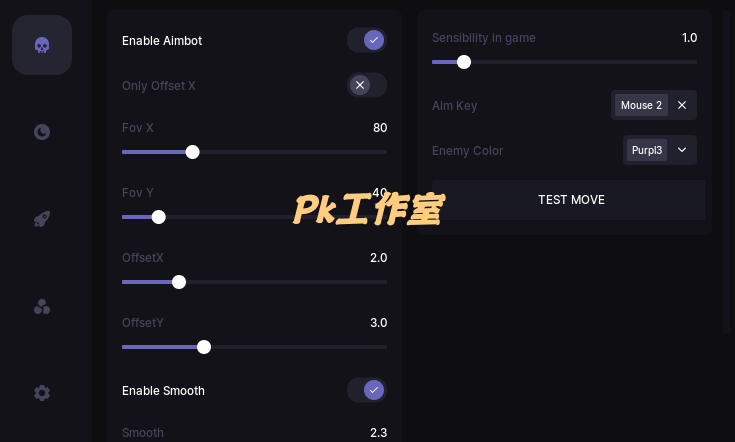
Task: Toggle off Enable Smooth switch
Action: point(367,390)
